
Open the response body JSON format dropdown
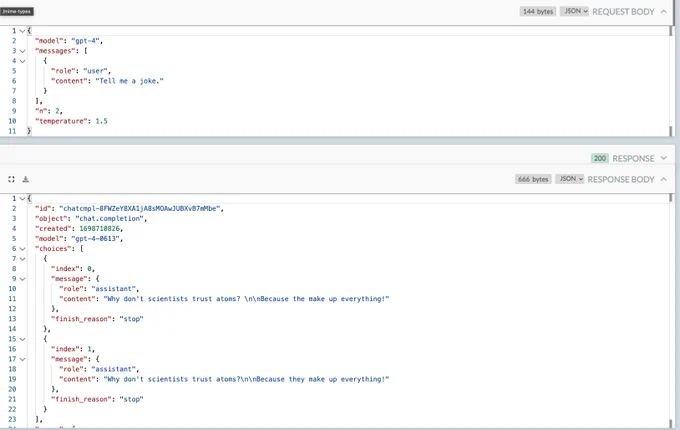point(569,179)
